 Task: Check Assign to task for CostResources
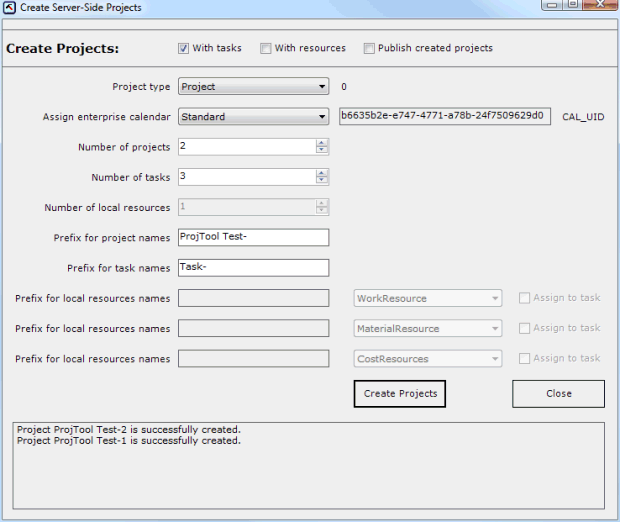click(524, 358)
